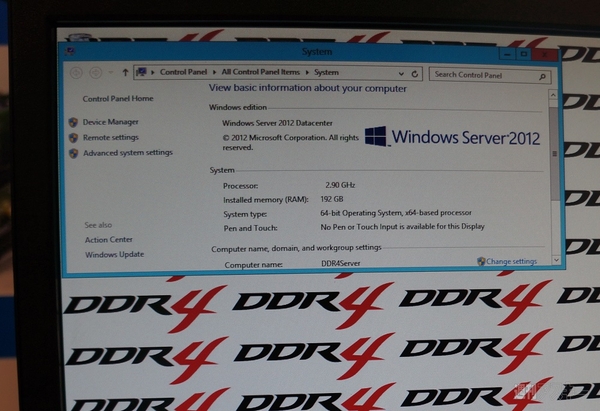Focus the Search Control Panel field

click(x=490, y=75)
